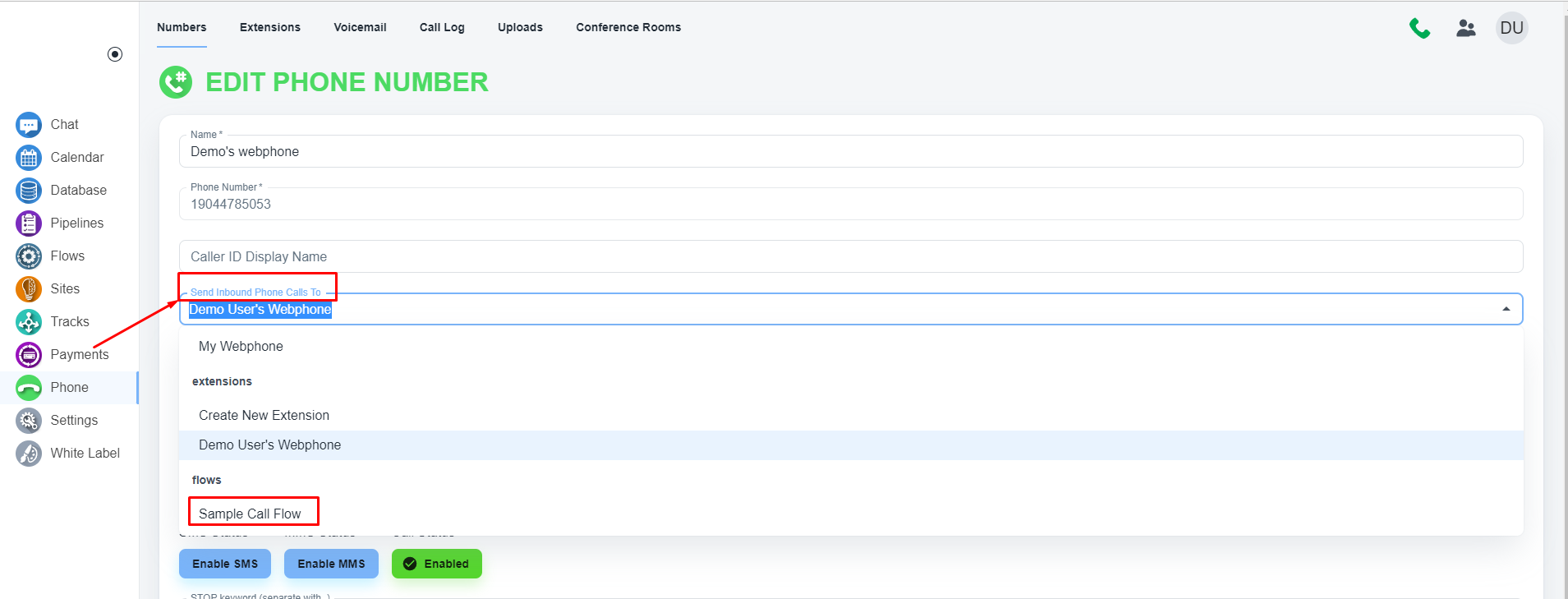Image resolution: width=1568 pixels, height=599 pixels.
Task: Toggle the sidebar radio button
Action: point(115,54)
